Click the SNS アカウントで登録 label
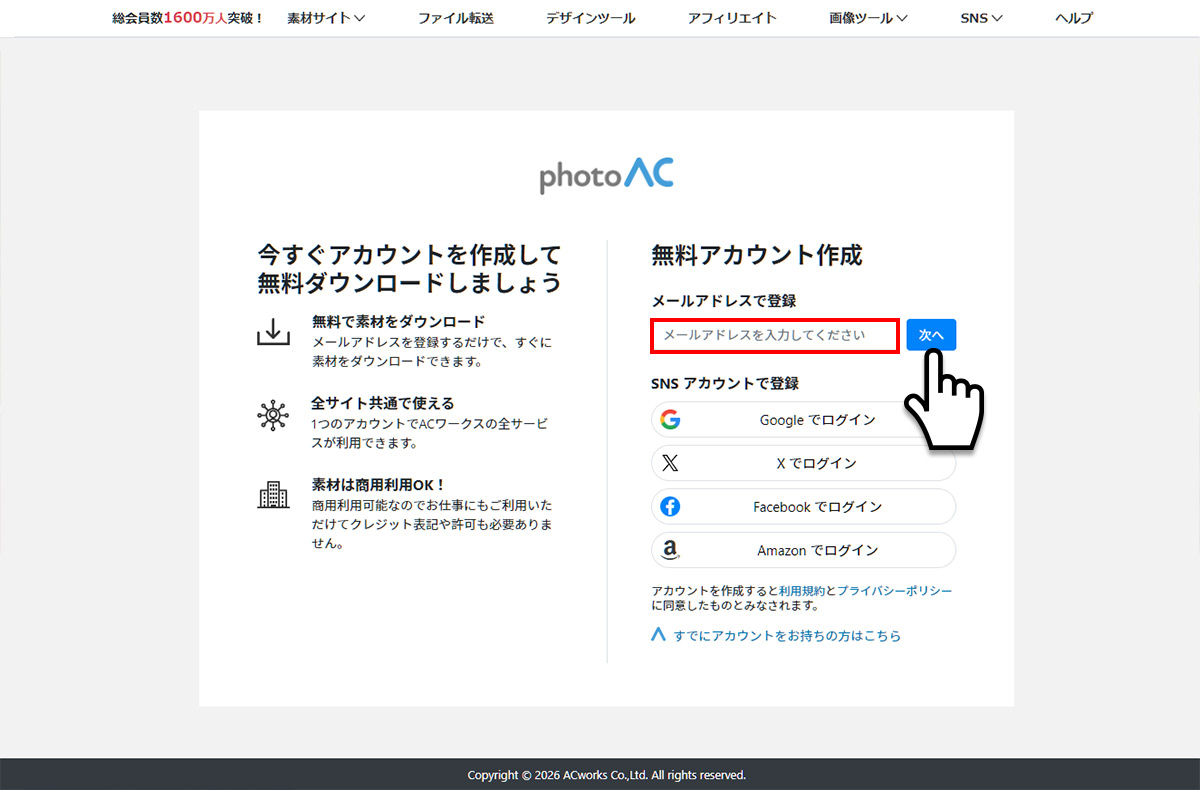 point(725,383)
